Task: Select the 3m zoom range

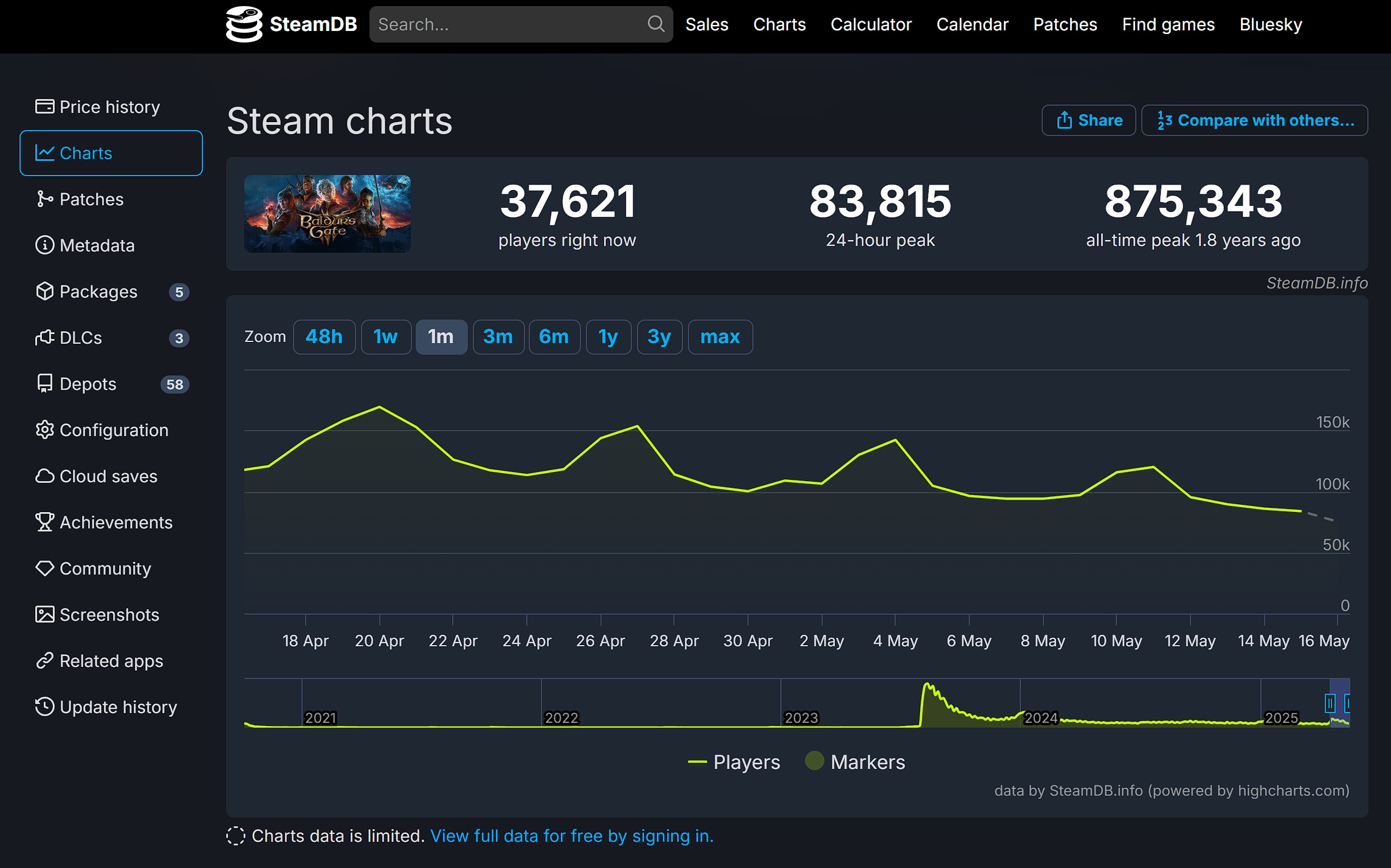Action: [x=498, y=337]
